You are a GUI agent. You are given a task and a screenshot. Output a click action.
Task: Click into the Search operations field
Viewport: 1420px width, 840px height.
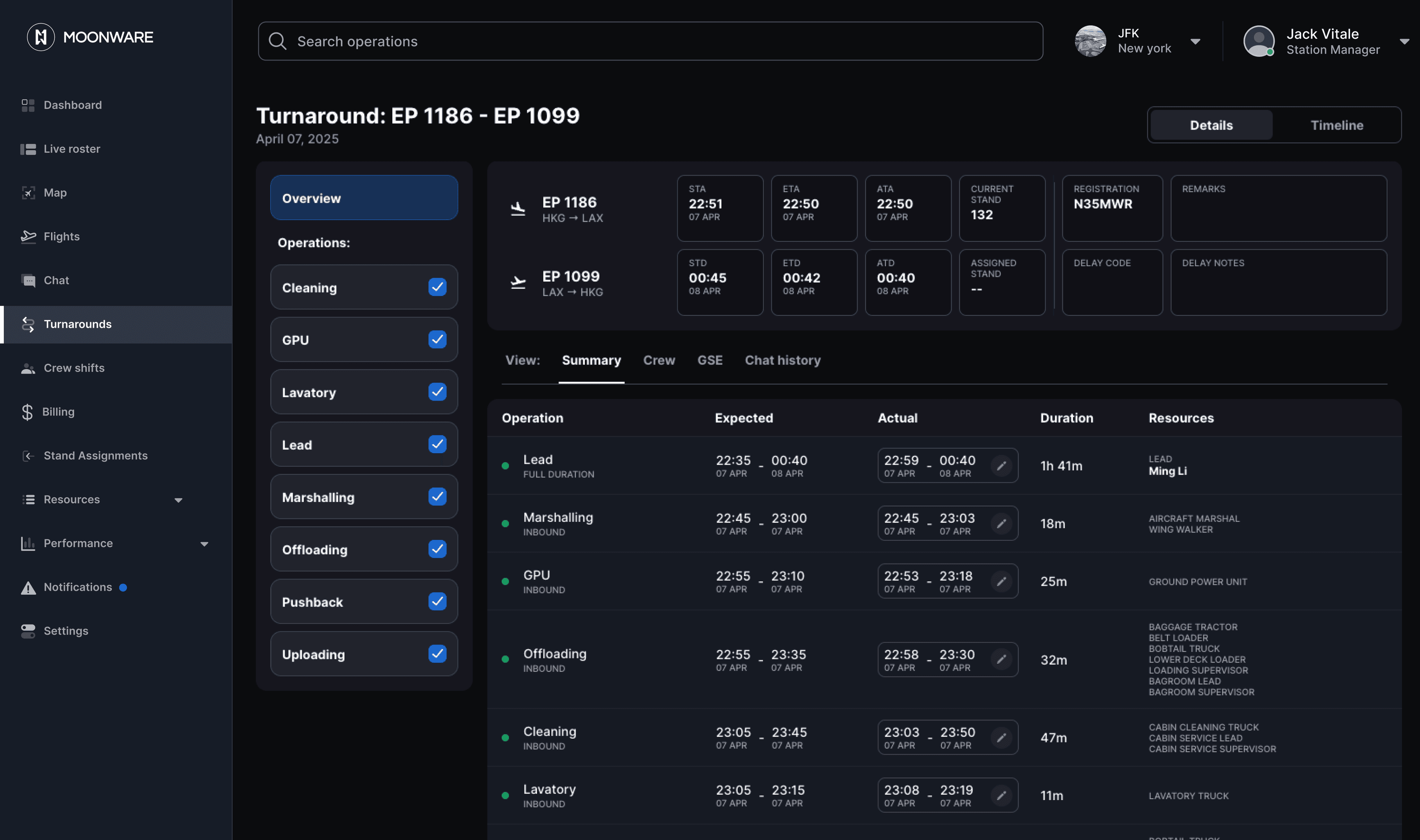650,41
